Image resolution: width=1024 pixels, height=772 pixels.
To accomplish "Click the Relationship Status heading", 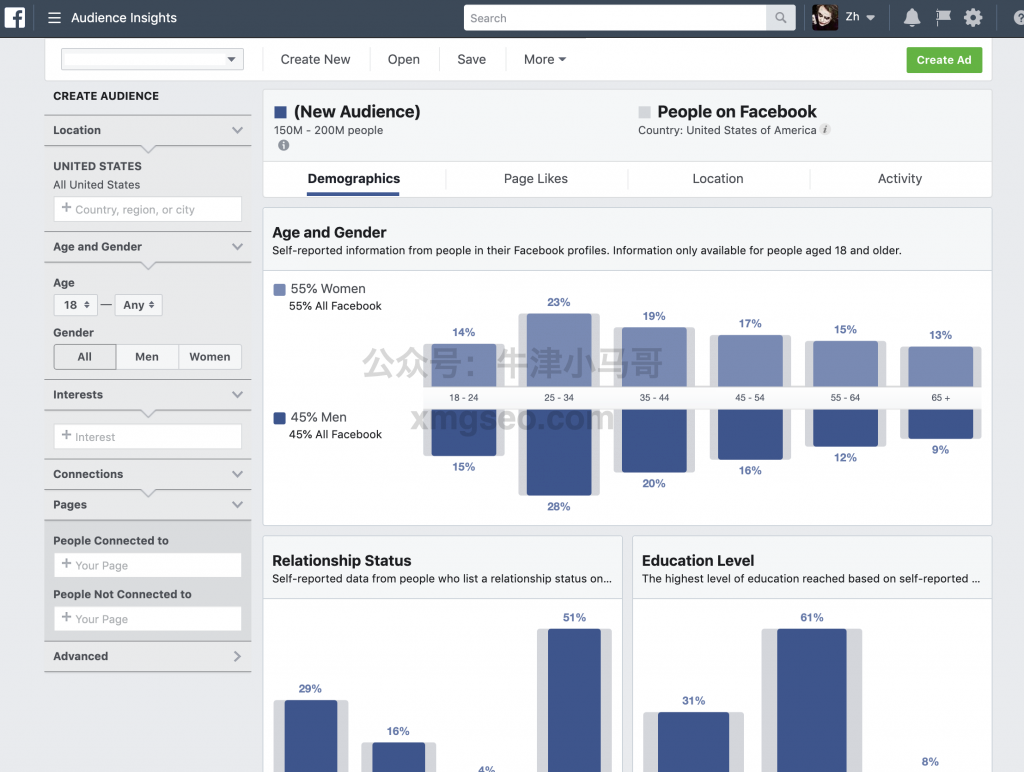I will [342, 561].
